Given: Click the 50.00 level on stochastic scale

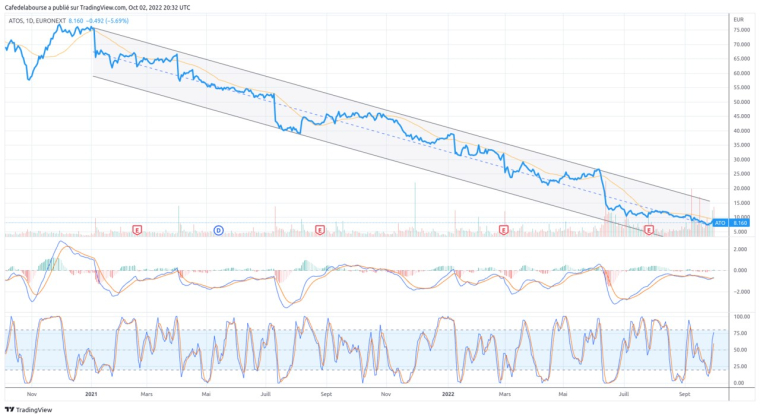Looking at the screenshot, I should pos(740,350).
